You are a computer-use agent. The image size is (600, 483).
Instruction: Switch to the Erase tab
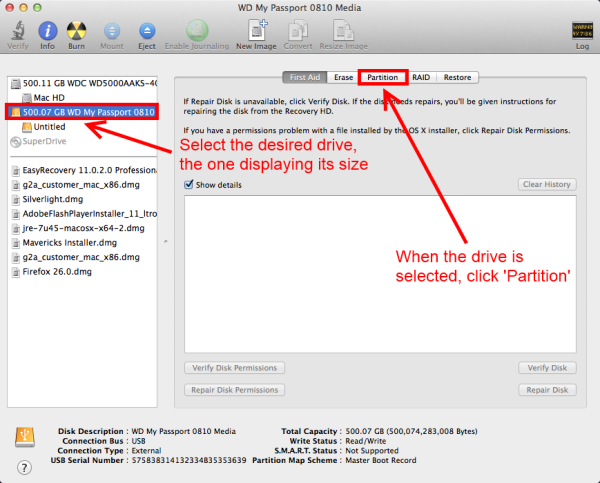(343, 77)
